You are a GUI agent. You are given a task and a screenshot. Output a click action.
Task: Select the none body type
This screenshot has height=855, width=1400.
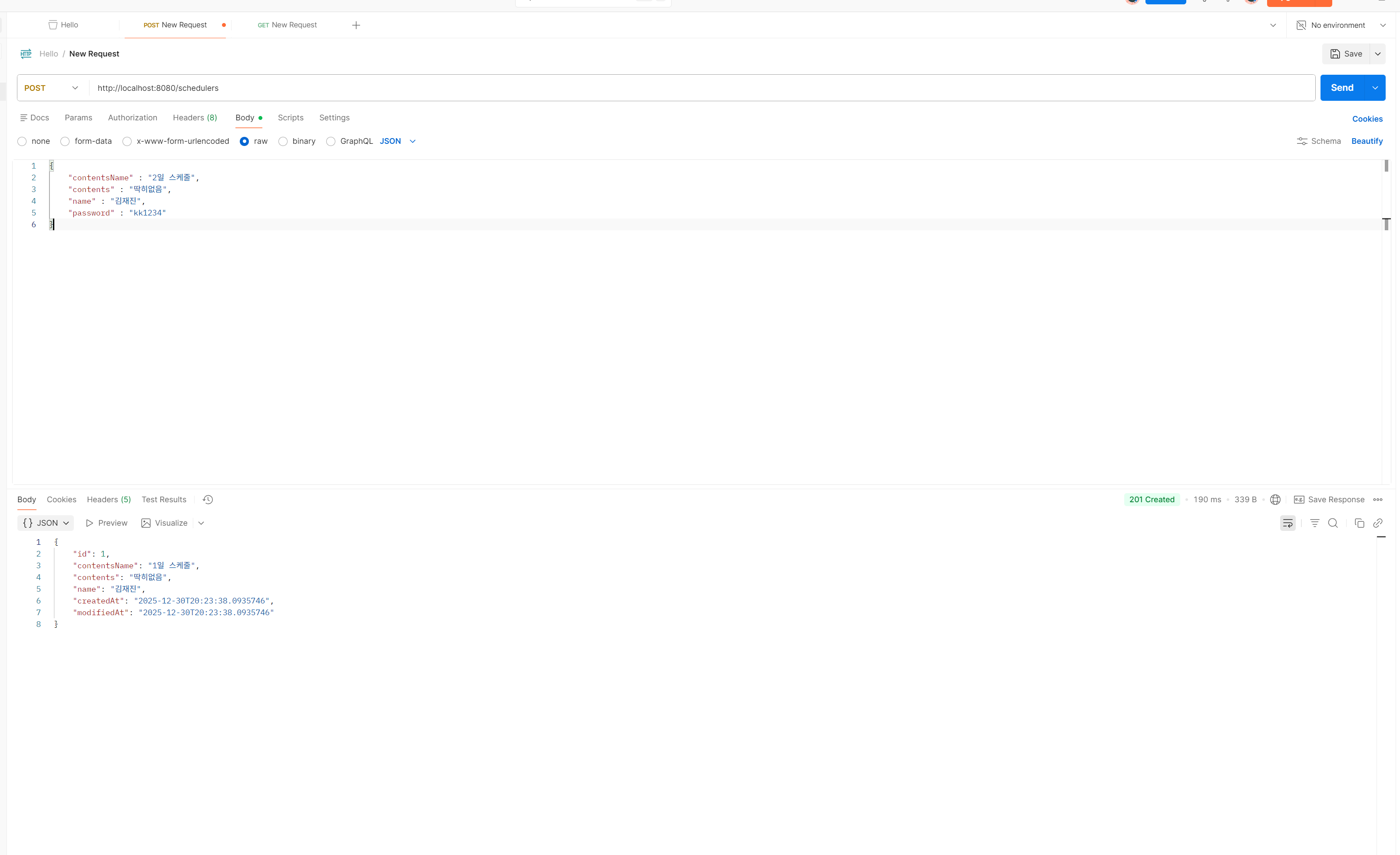click(22, 142)
